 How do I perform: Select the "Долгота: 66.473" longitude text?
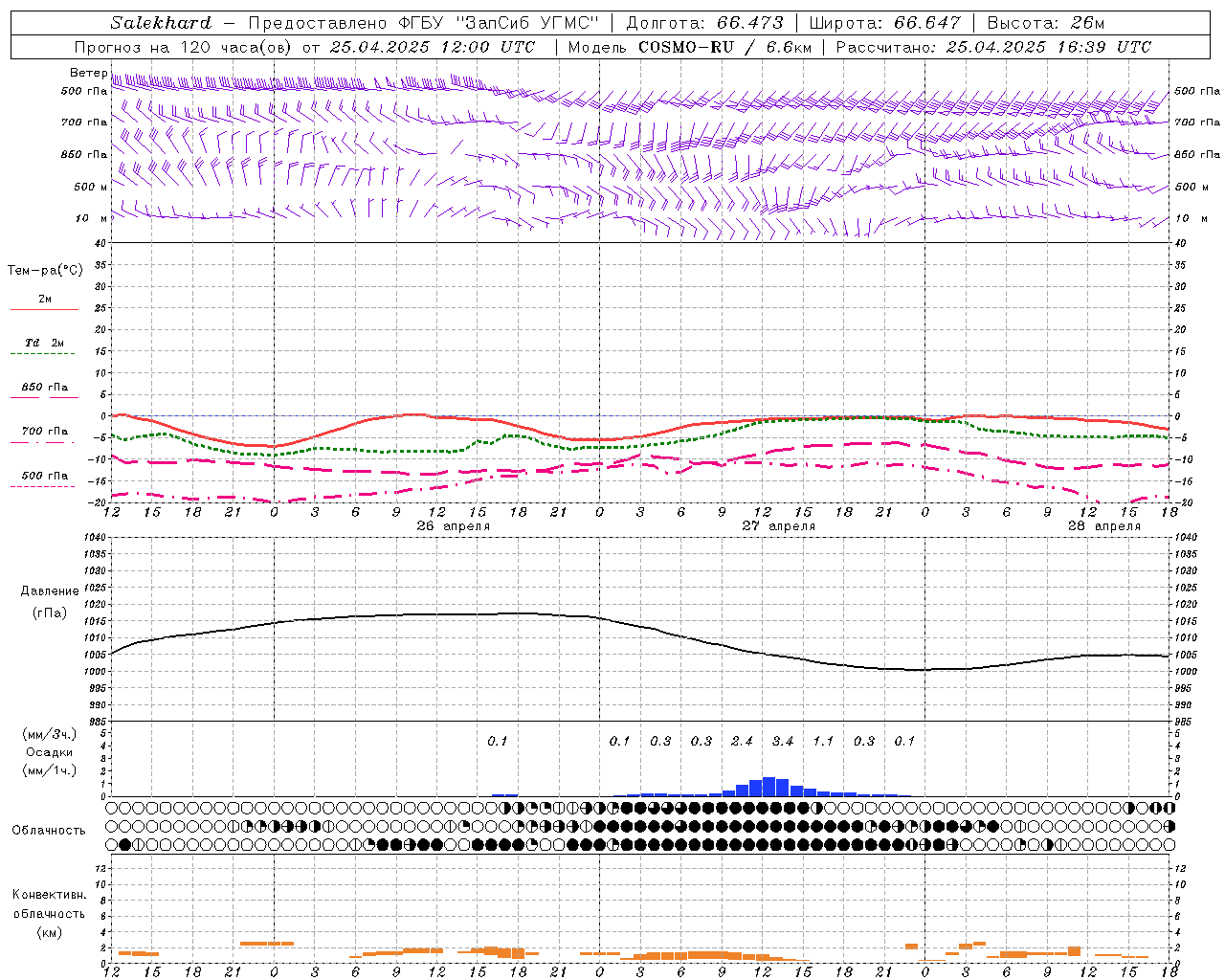click(x=704, y=23)
